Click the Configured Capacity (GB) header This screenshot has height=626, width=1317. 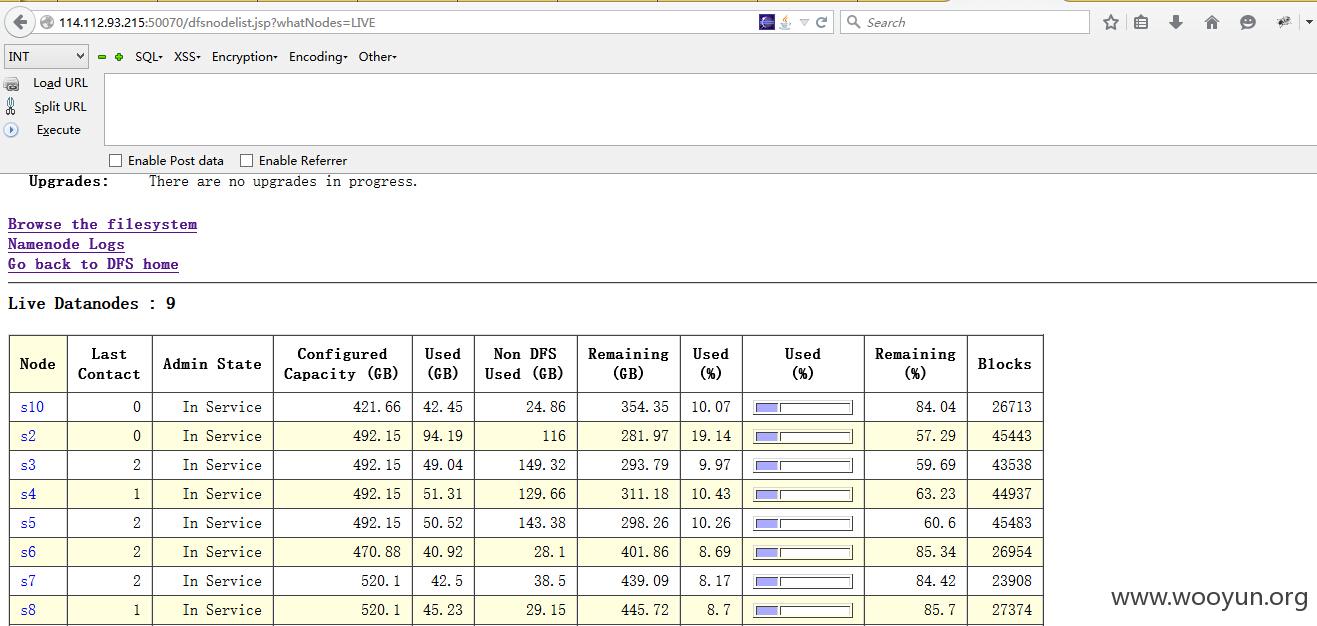pos(342,364)
